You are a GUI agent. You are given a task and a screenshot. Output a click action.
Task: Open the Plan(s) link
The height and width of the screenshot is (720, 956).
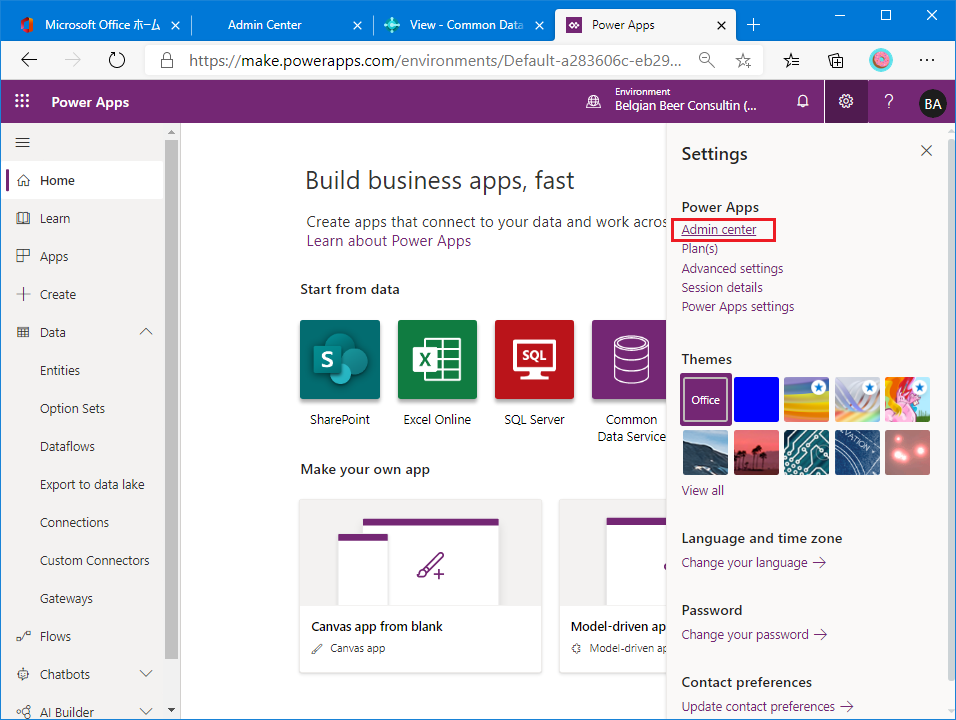pyautogui.click(x=700, y=249)
